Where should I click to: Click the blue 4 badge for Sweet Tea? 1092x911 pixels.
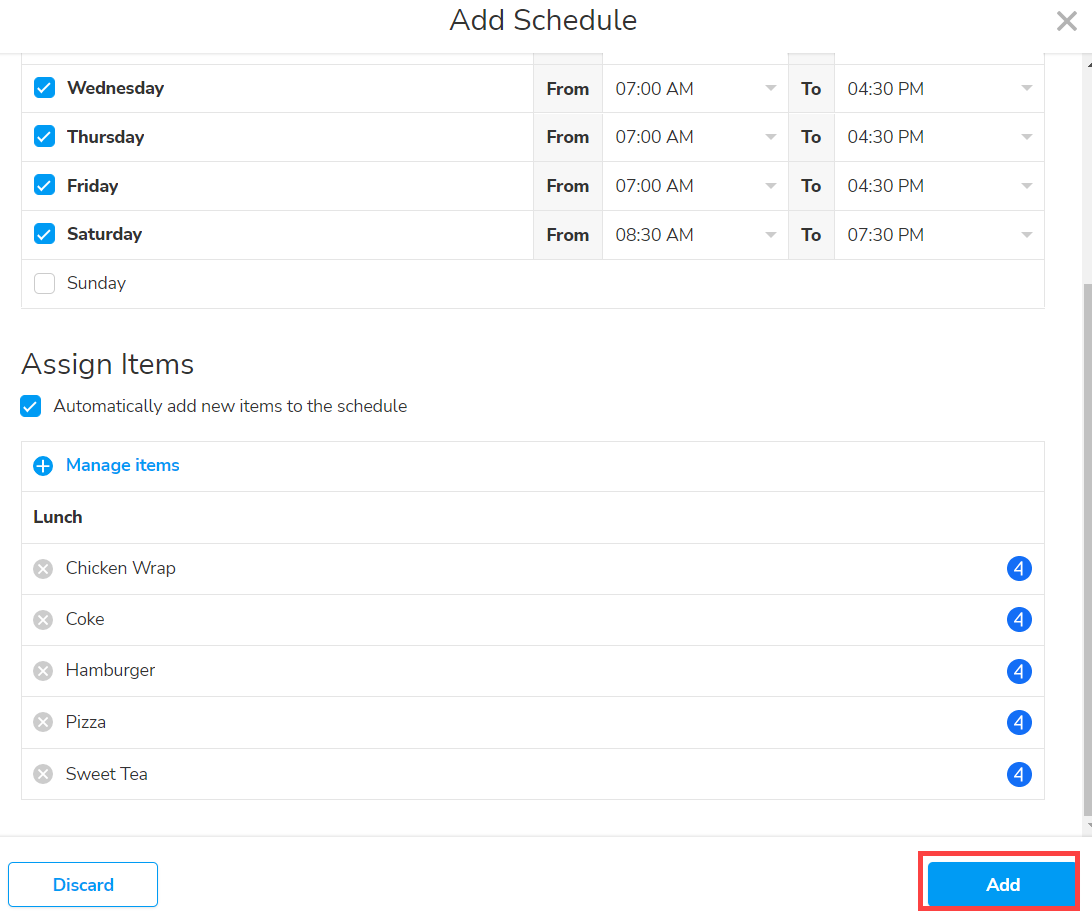coord(1018,774)
